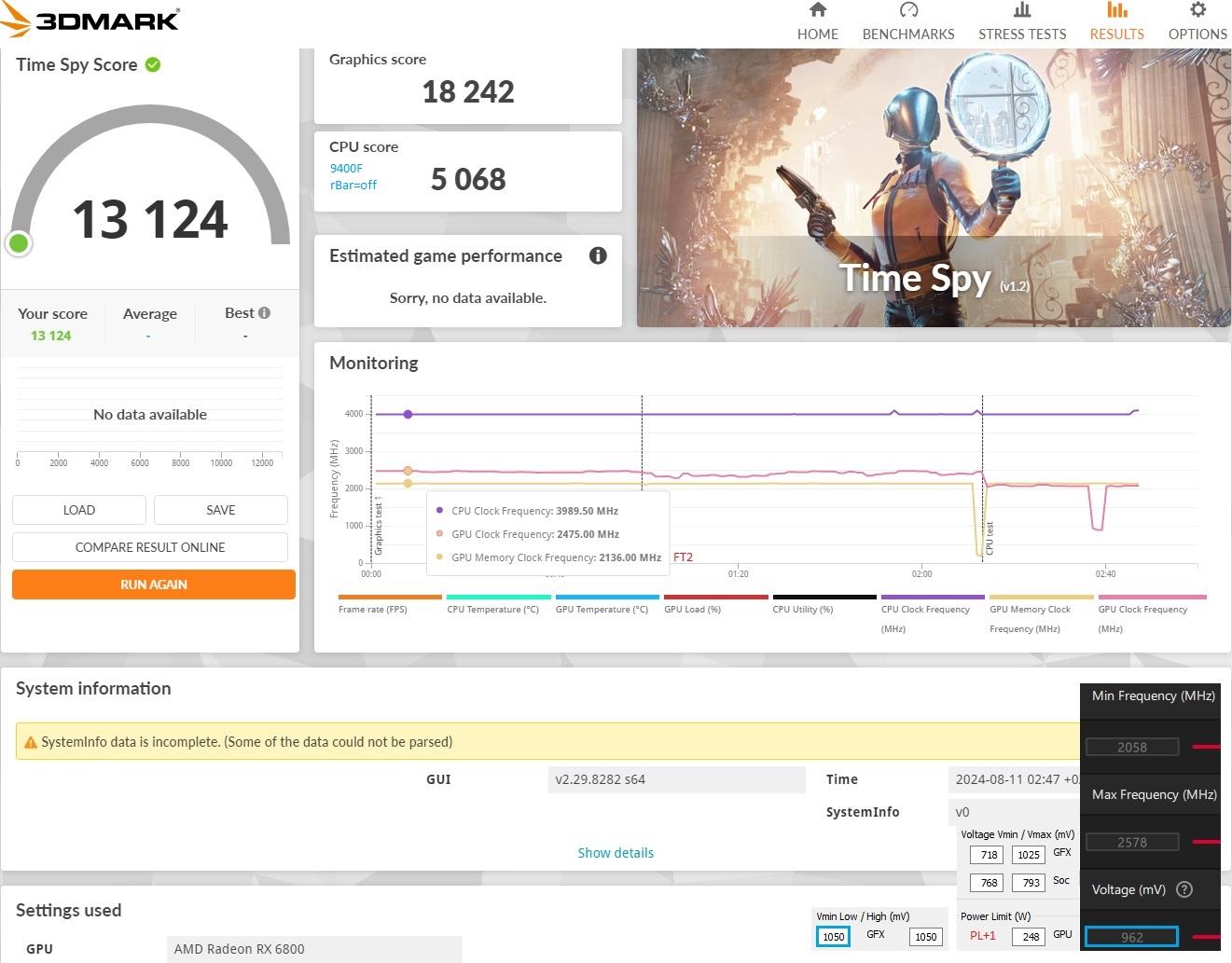
Task: Click the SAVE button
Action: [221, 510]
